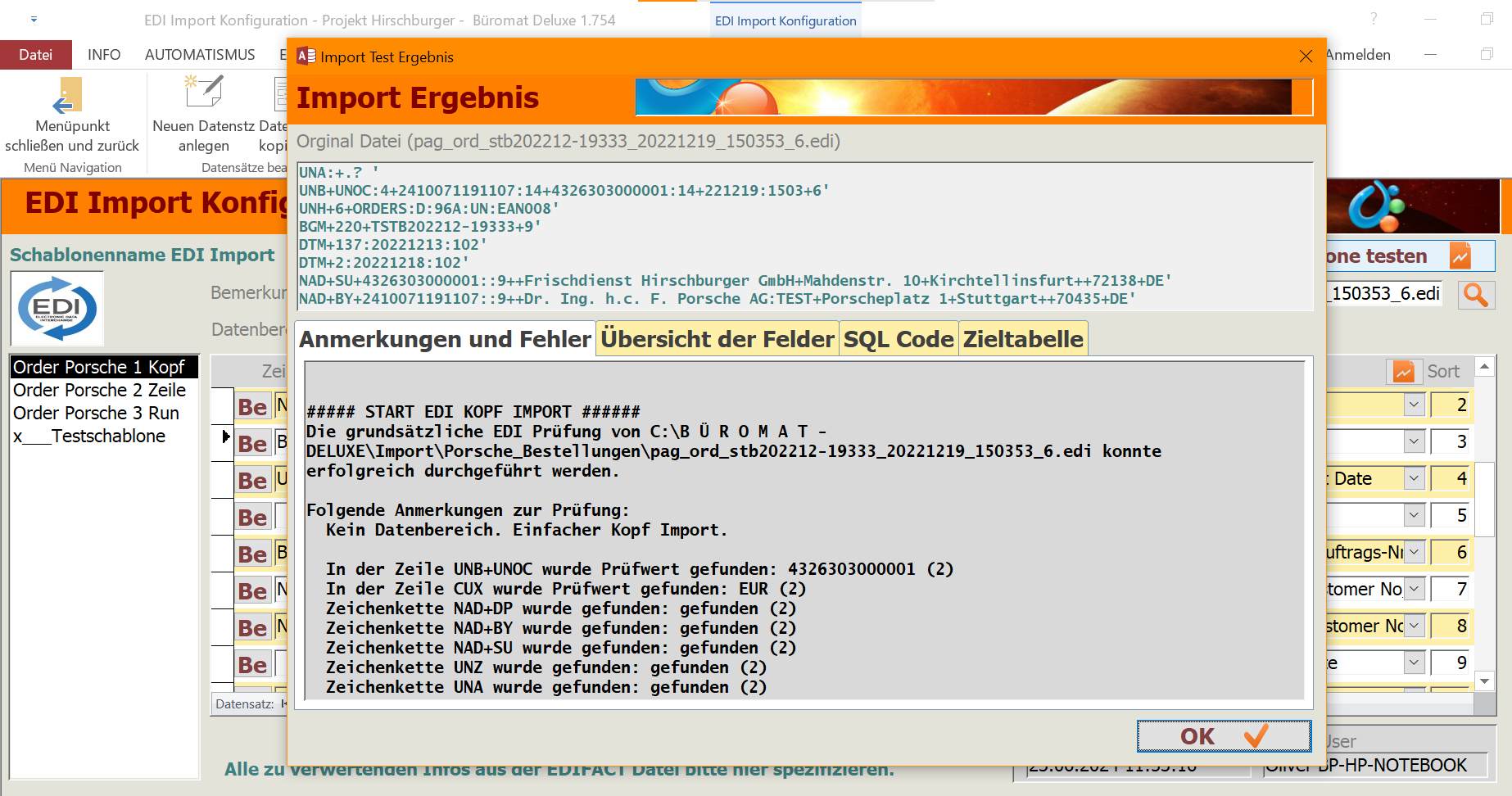
Task: Click the sort number field containing 5
Action: [x=1451, y=515]
